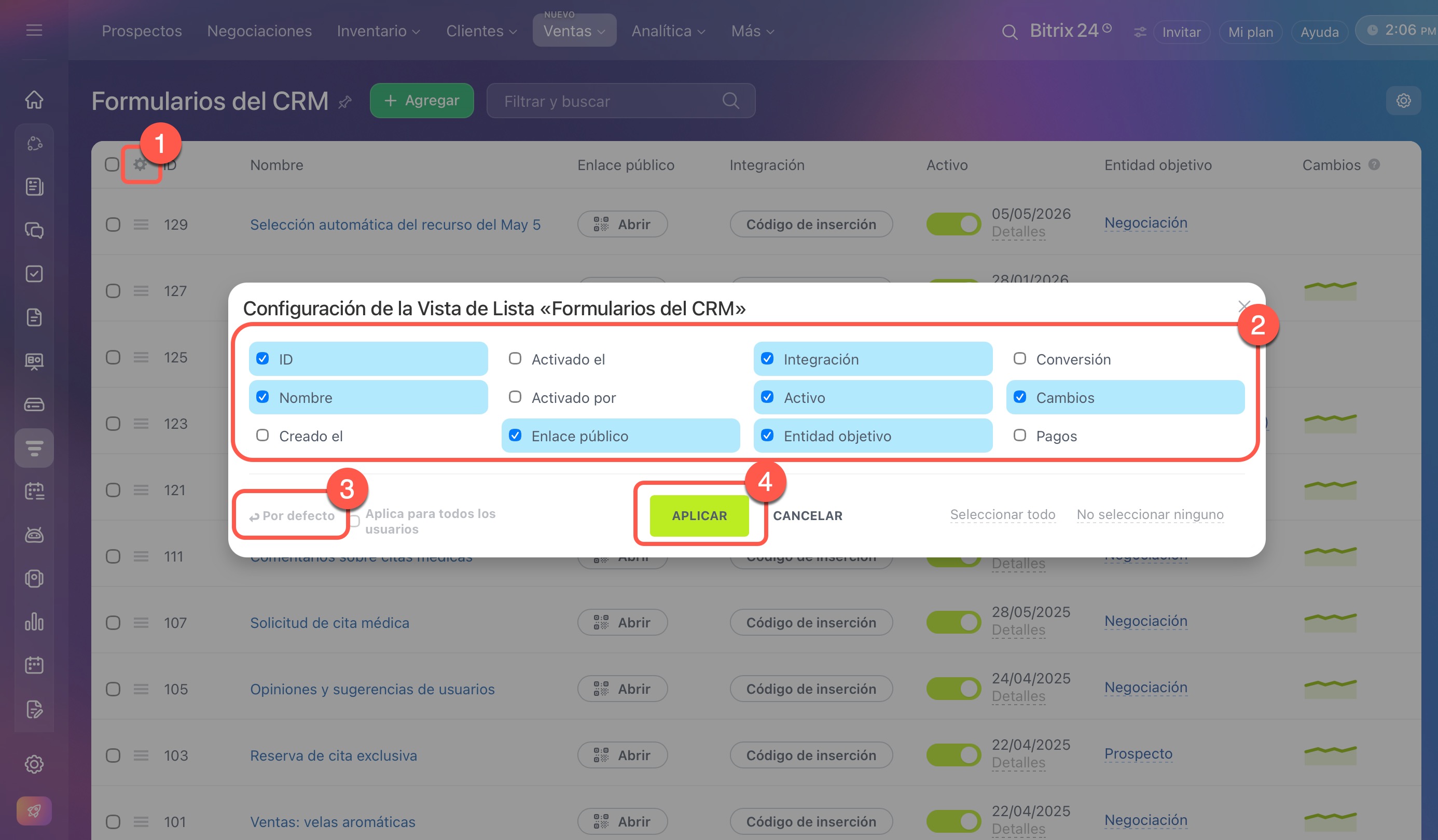
Task: Expand the Inventario dropdown menu
Action: pos(378,31)
